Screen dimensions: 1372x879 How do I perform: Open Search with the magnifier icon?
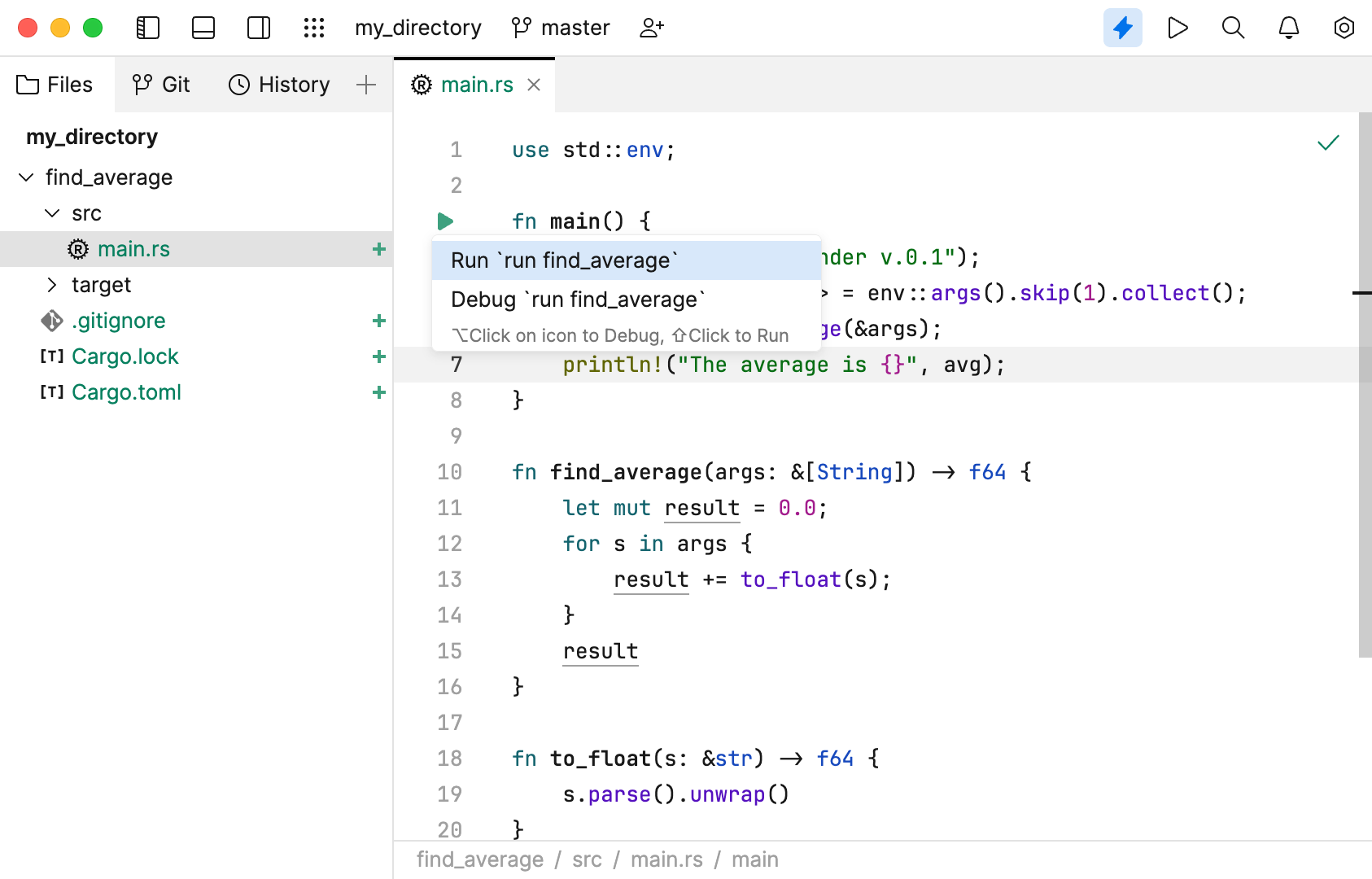1233,27
